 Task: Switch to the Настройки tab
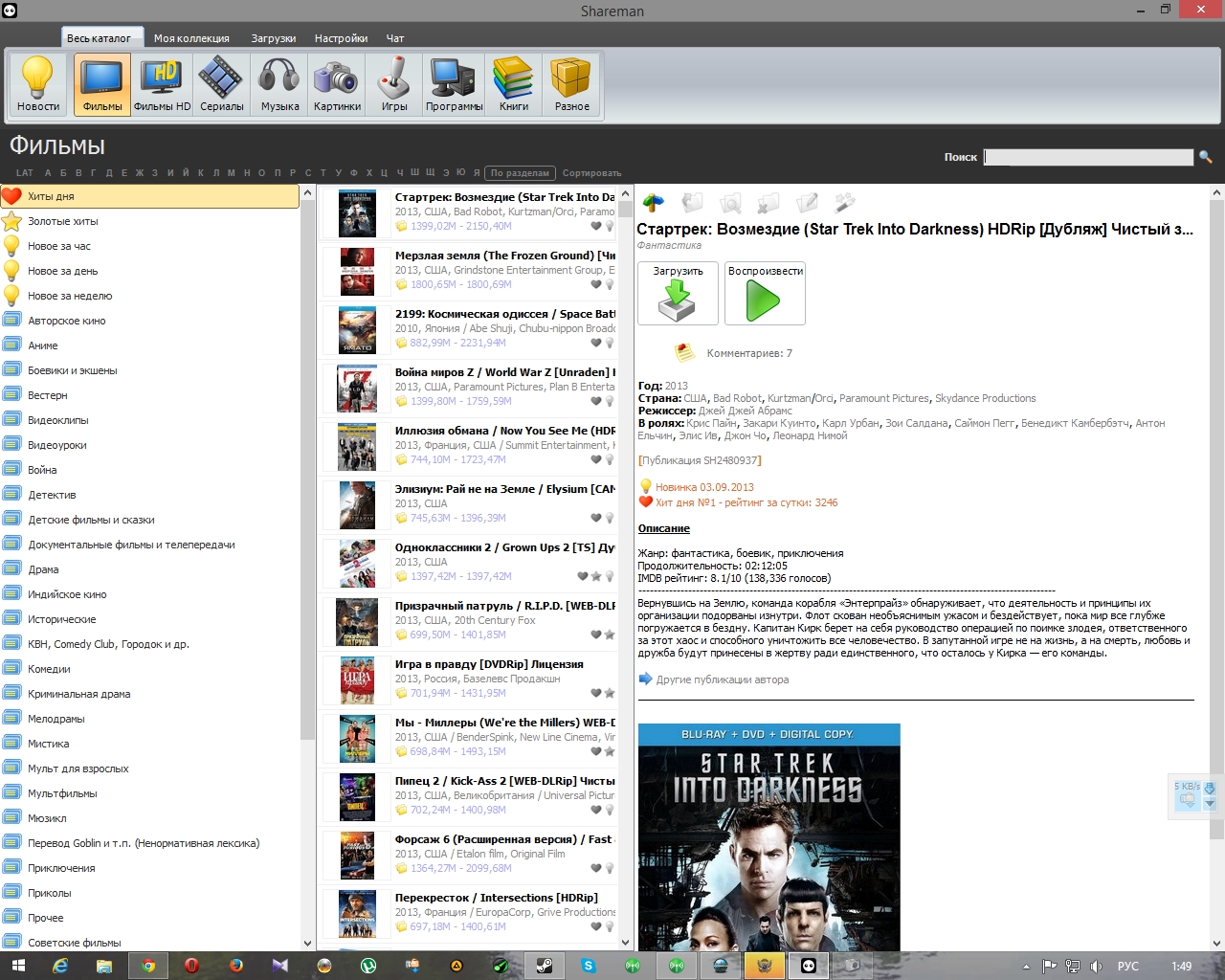point(341,38)
